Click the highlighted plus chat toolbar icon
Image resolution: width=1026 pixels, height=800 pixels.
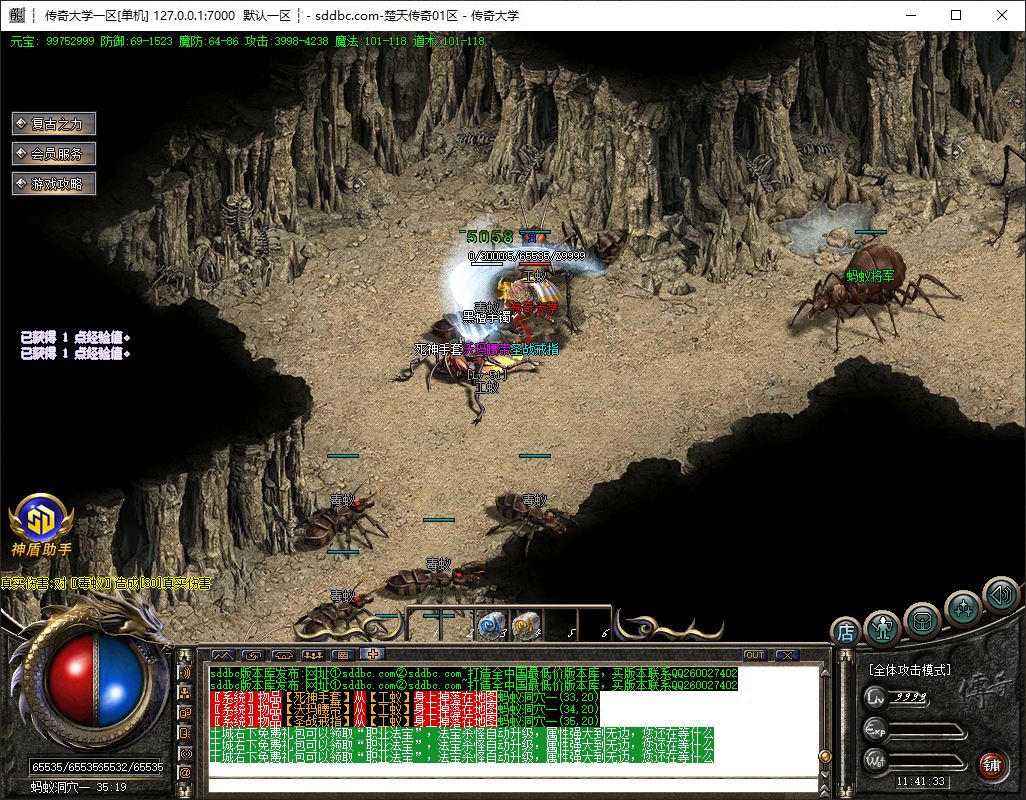point(373,654)
